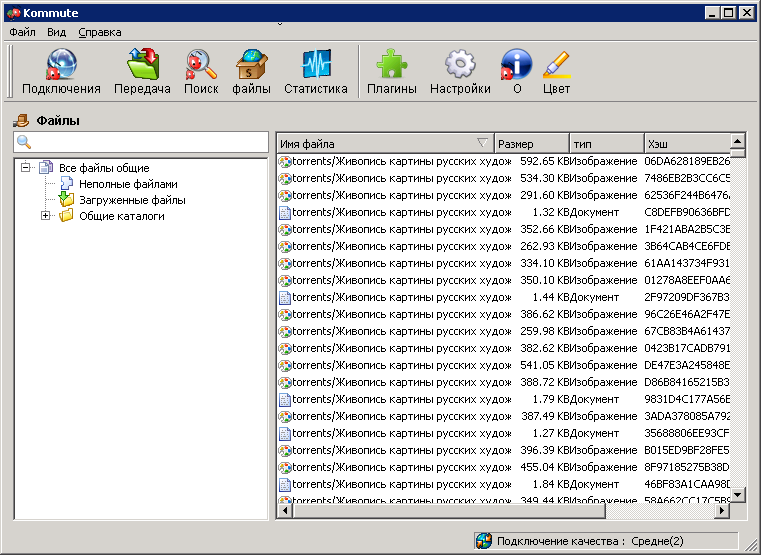
Task: Click document icon of 1.44 KB file
Action: [285, 297]
